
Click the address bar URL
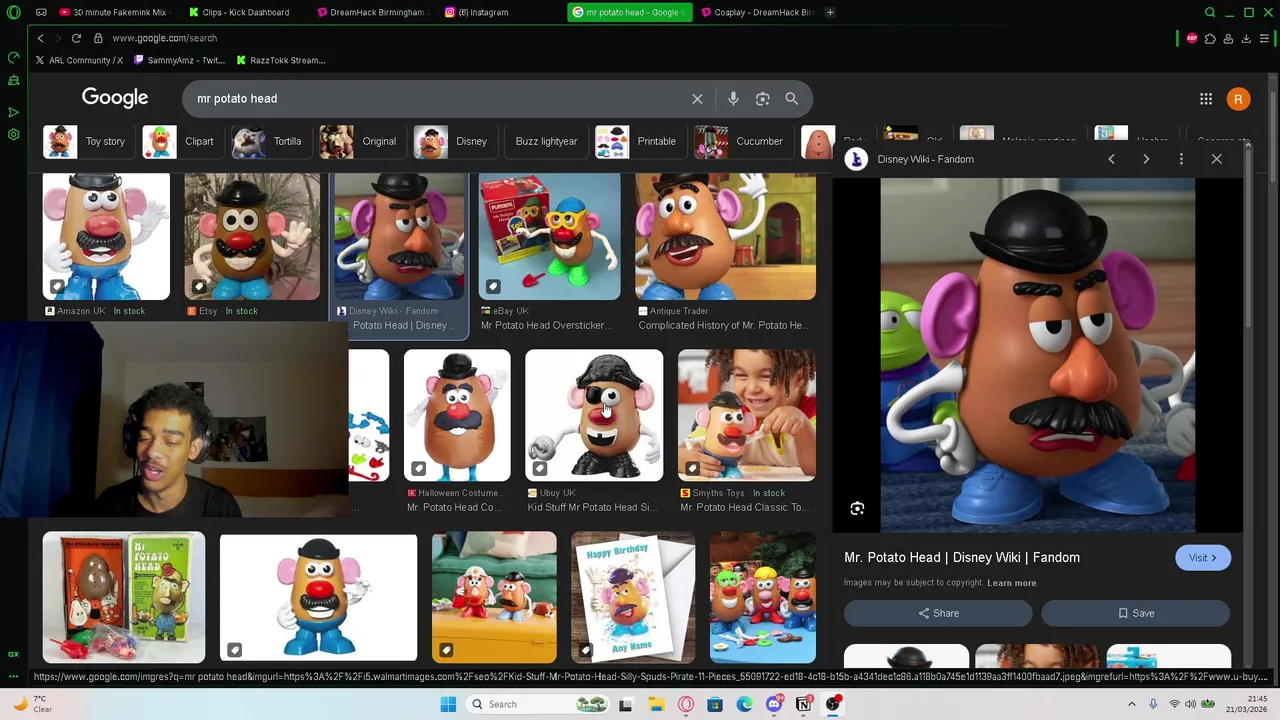coord(164,38)
